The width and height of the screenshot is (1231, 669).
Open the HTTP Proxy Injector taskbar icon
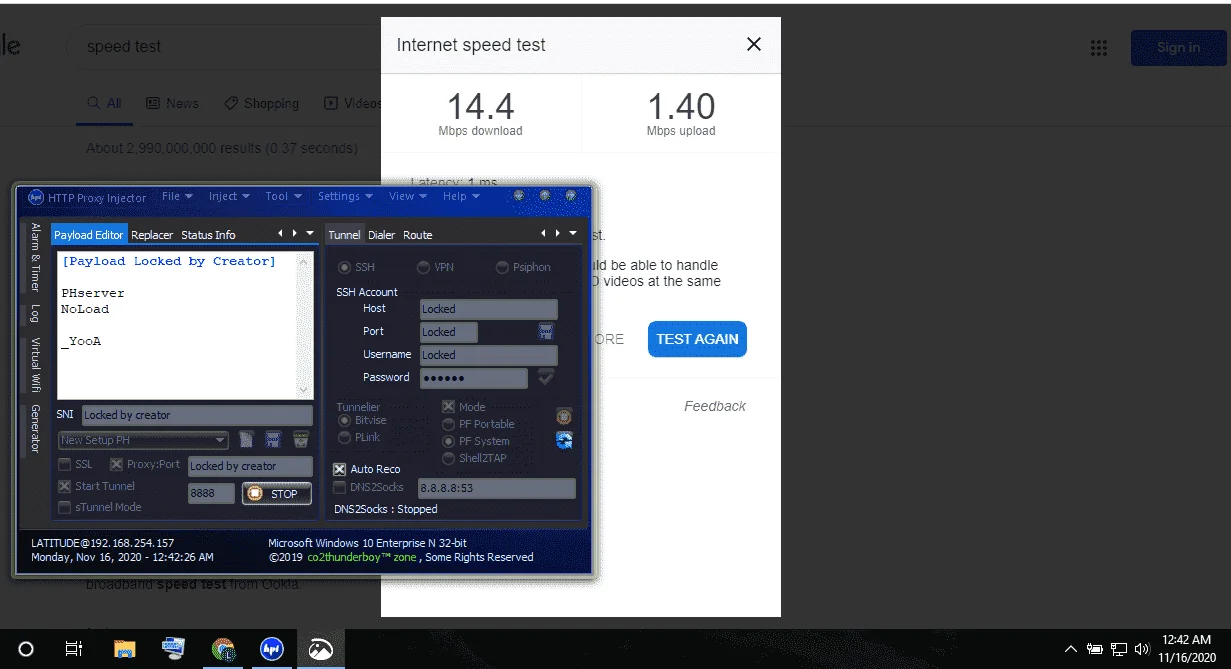(271, 649)
